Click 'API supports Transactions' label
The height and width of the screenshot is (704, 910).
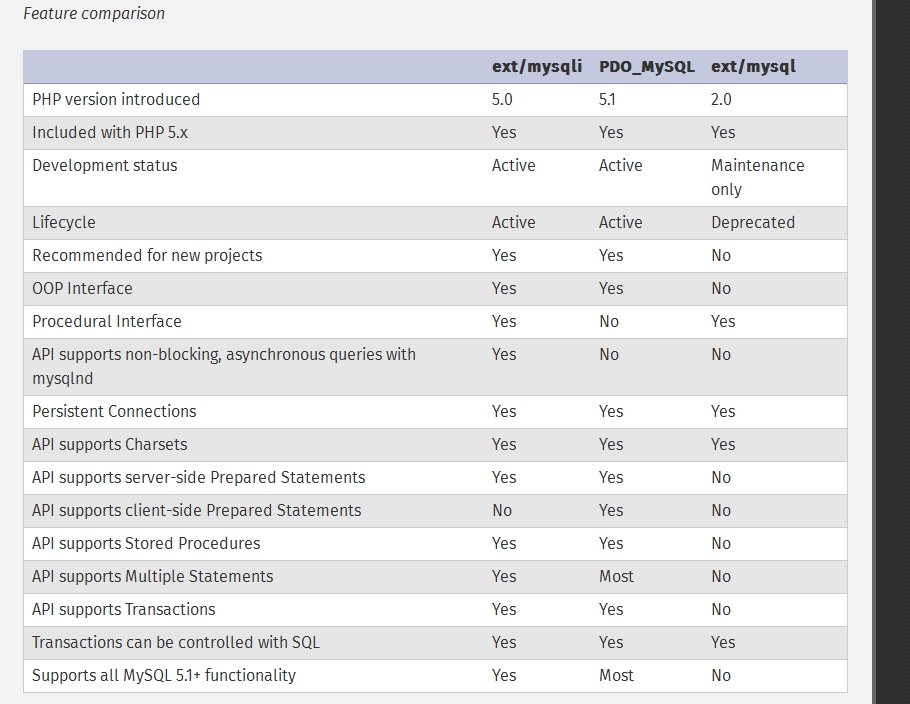[x=124, y=611]
